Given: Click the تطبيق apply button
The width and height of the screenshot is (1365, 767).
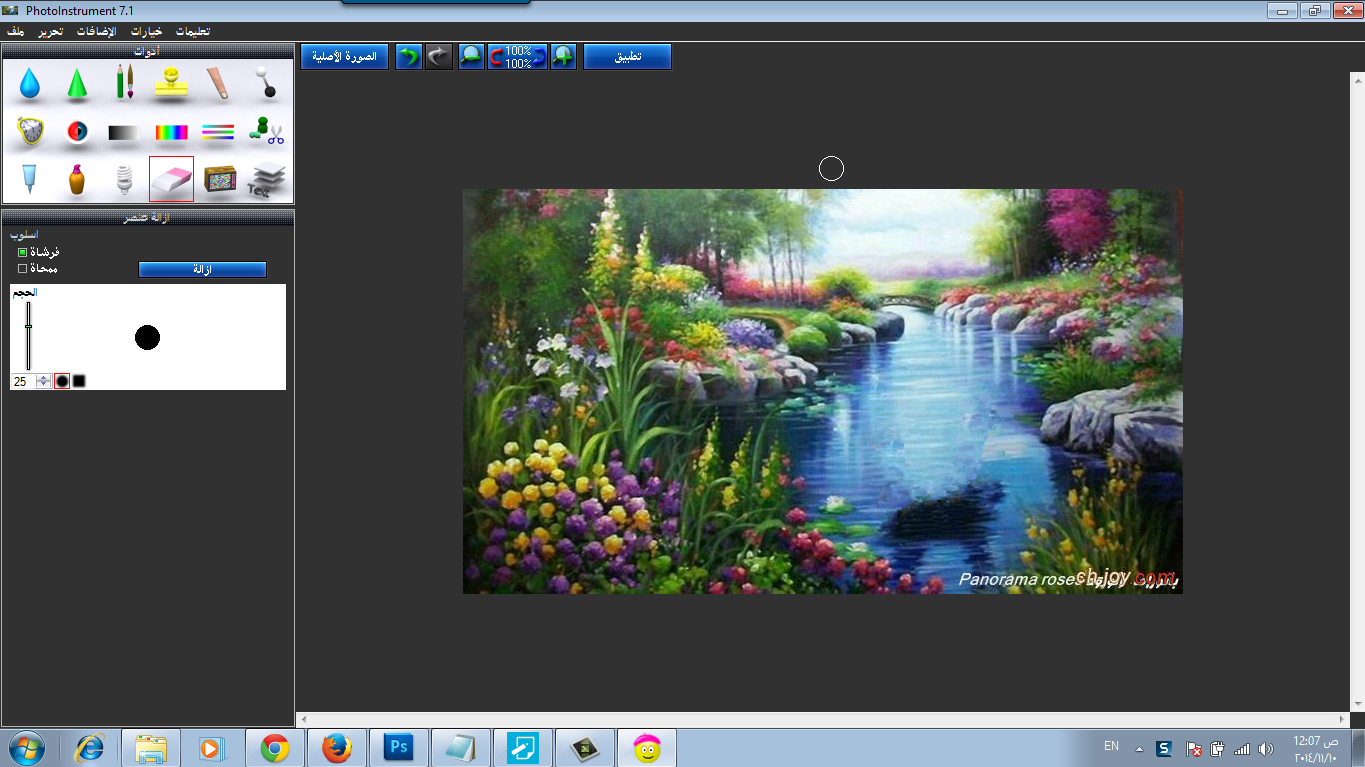Looking at the screenshot, I should [628, 56].
